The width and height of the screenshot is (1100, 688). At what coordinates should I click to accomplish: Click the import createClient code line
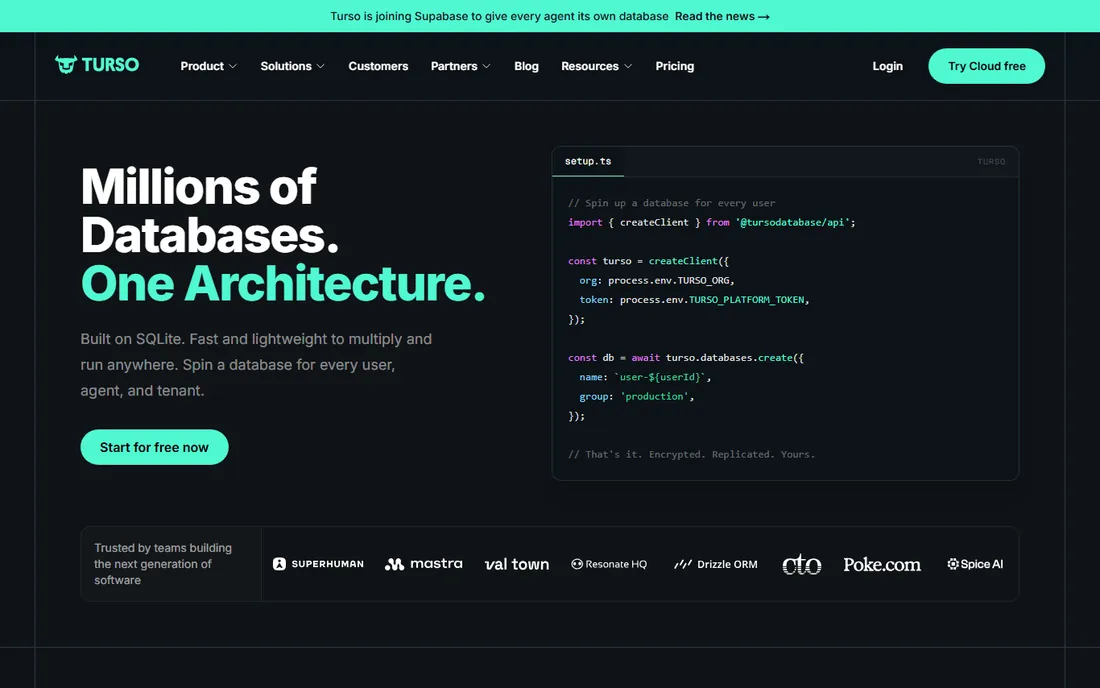tap(711, 222)
